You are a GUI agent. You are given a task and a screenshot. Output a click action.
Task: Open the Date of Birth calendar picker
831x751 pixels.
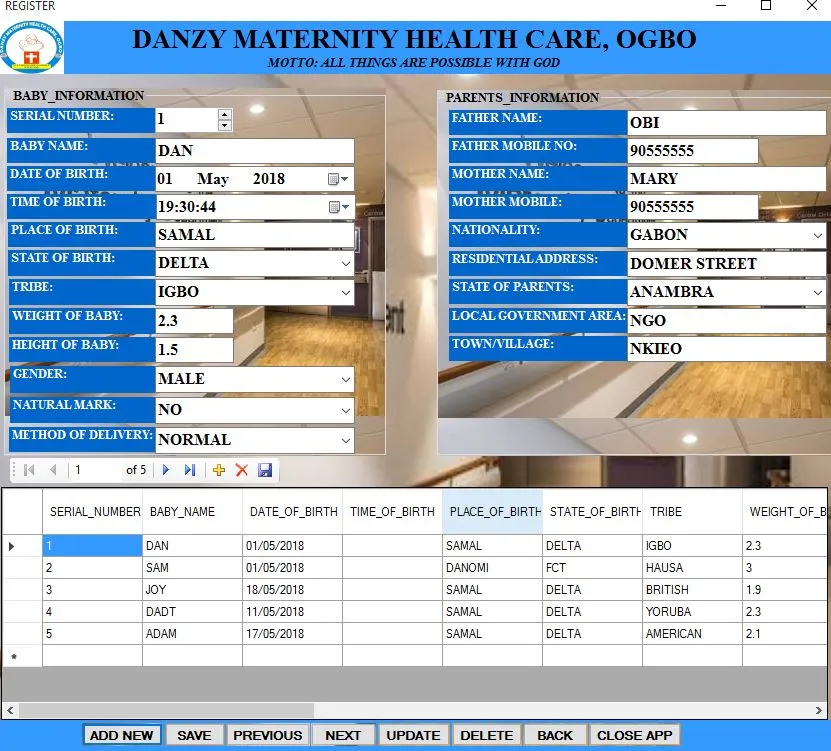pyautogui.click(x=338, y=179)
